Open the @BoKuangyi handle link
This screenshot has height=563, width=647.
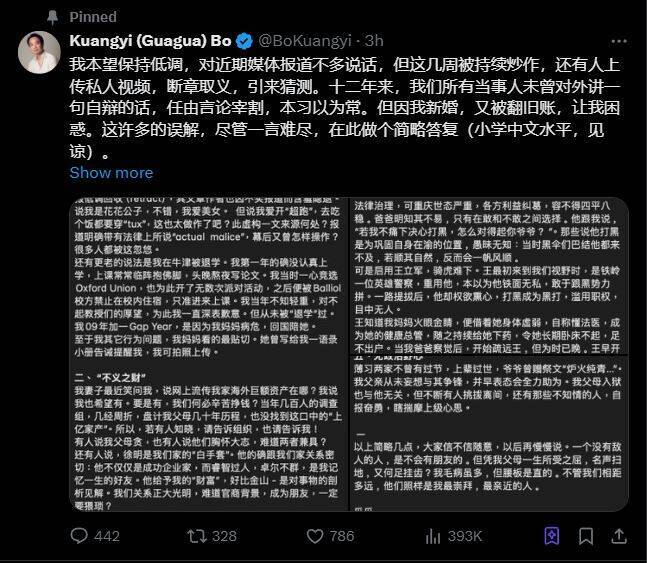(305, 41)
